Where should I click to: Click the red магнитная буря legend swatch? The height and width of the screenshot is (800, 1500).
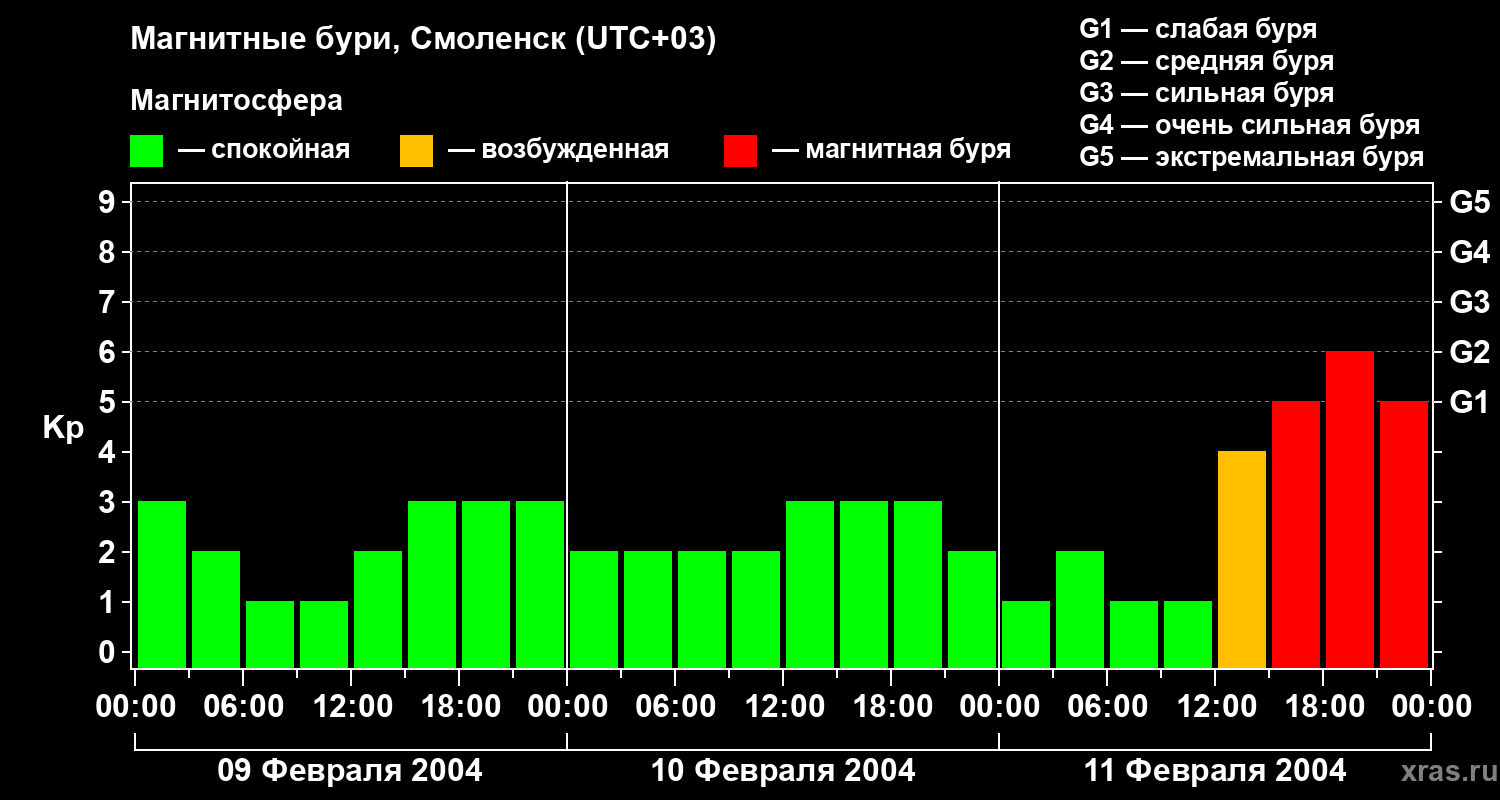click(x=740, y=151)
